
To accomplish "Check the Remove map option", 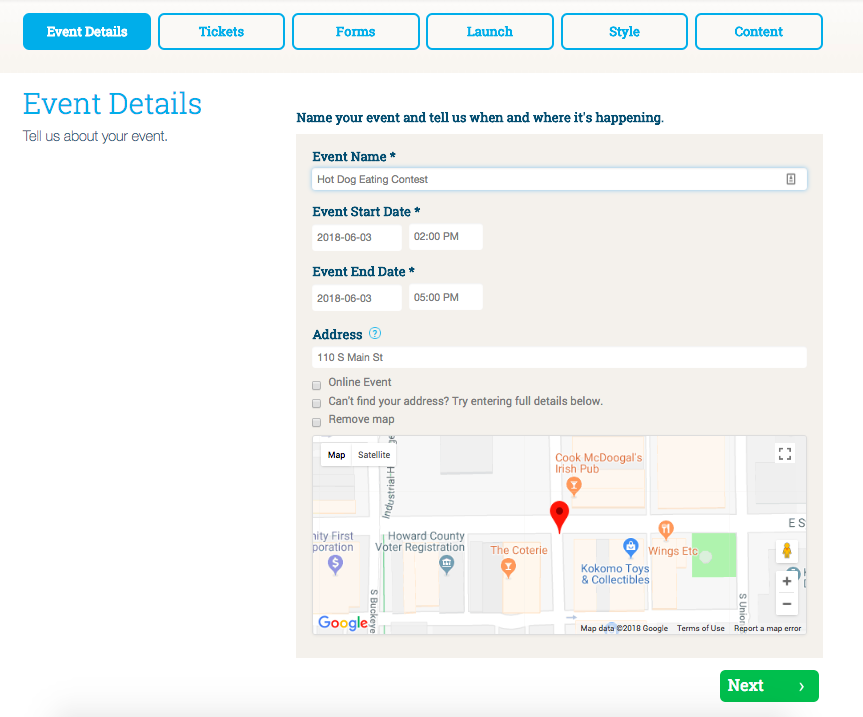I will 316,419.
